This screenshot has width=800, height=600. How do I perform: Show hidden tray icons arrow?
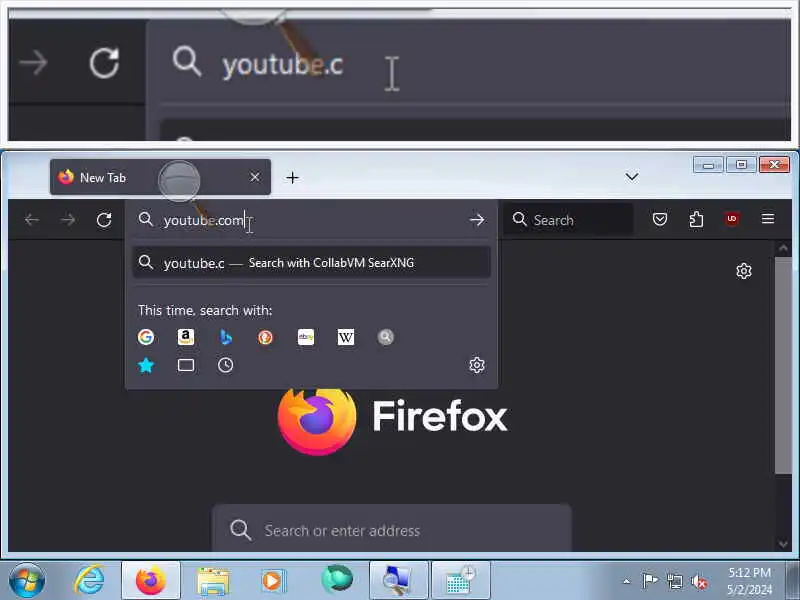click(627, 581)
